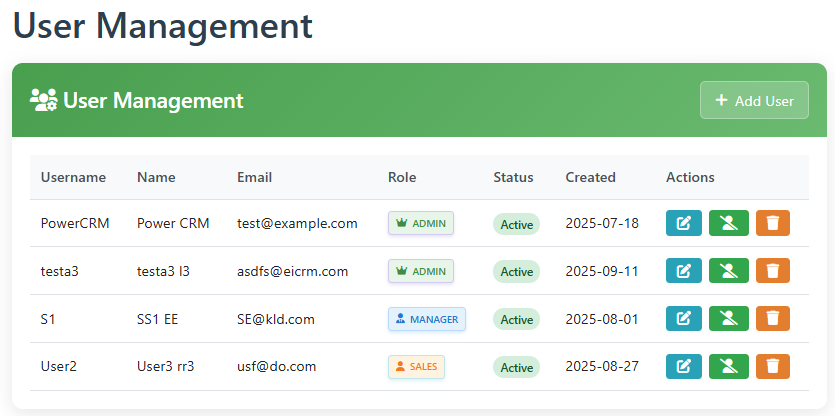Click the MANAGER role badge
The width and height of the screenshot is (835, 416).
pyautogui.click(x=427, y=319)
